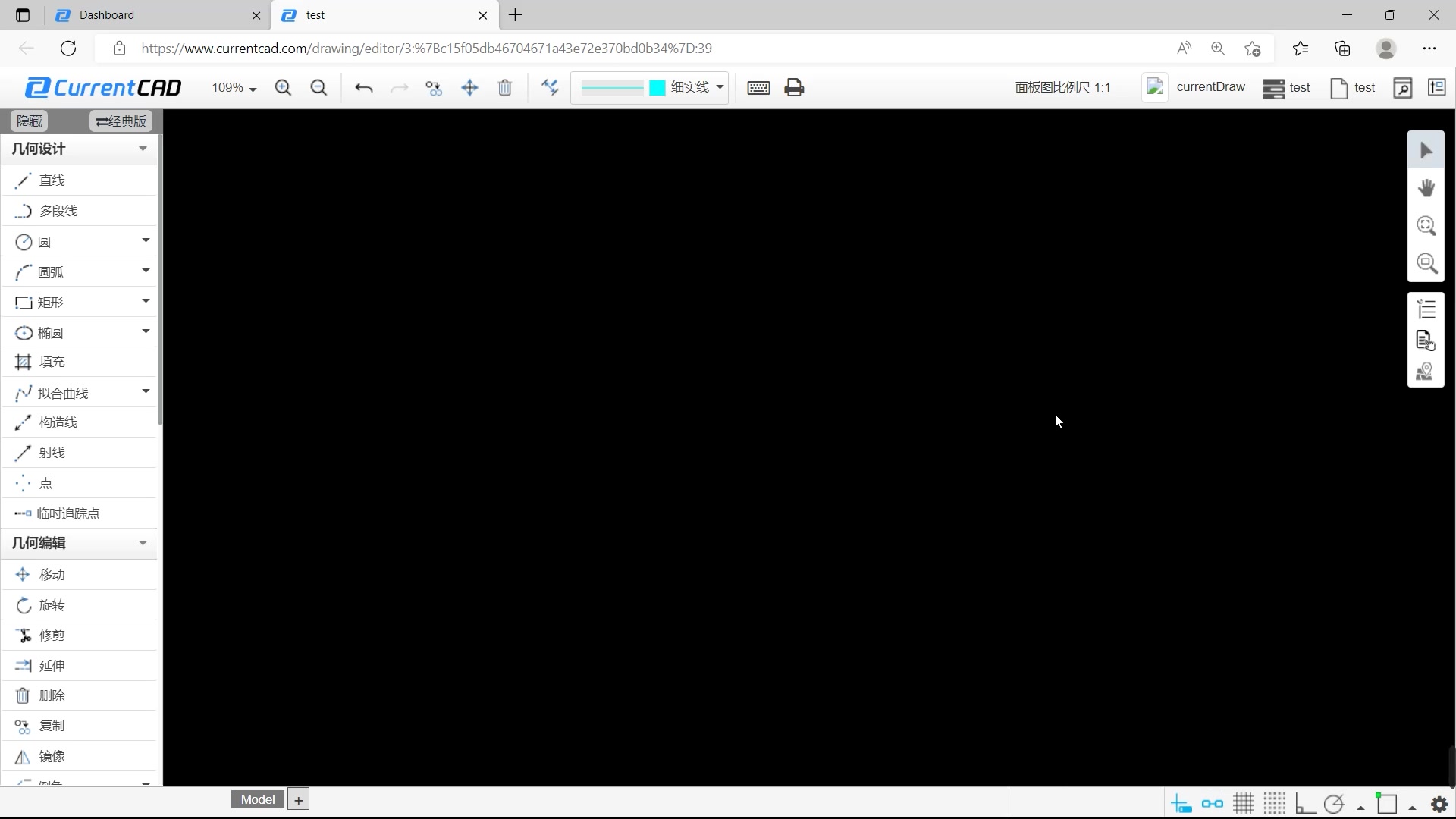
Task: Select the 射线 ray tool
Action: [80, 453]
